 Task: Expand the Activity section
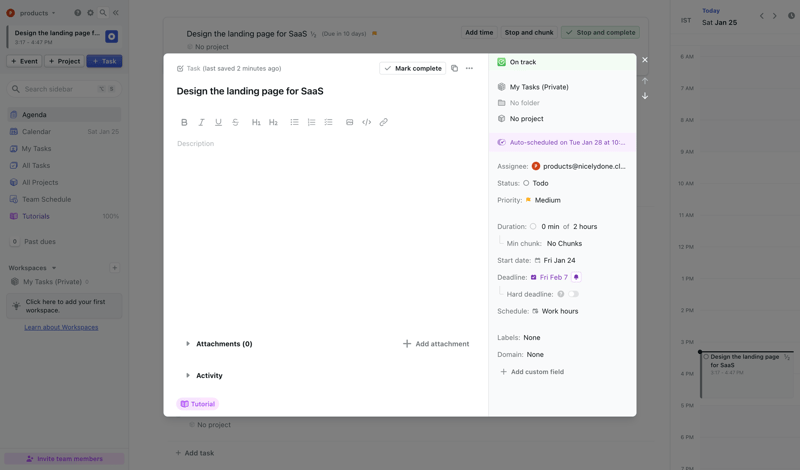tap(188, 376)
